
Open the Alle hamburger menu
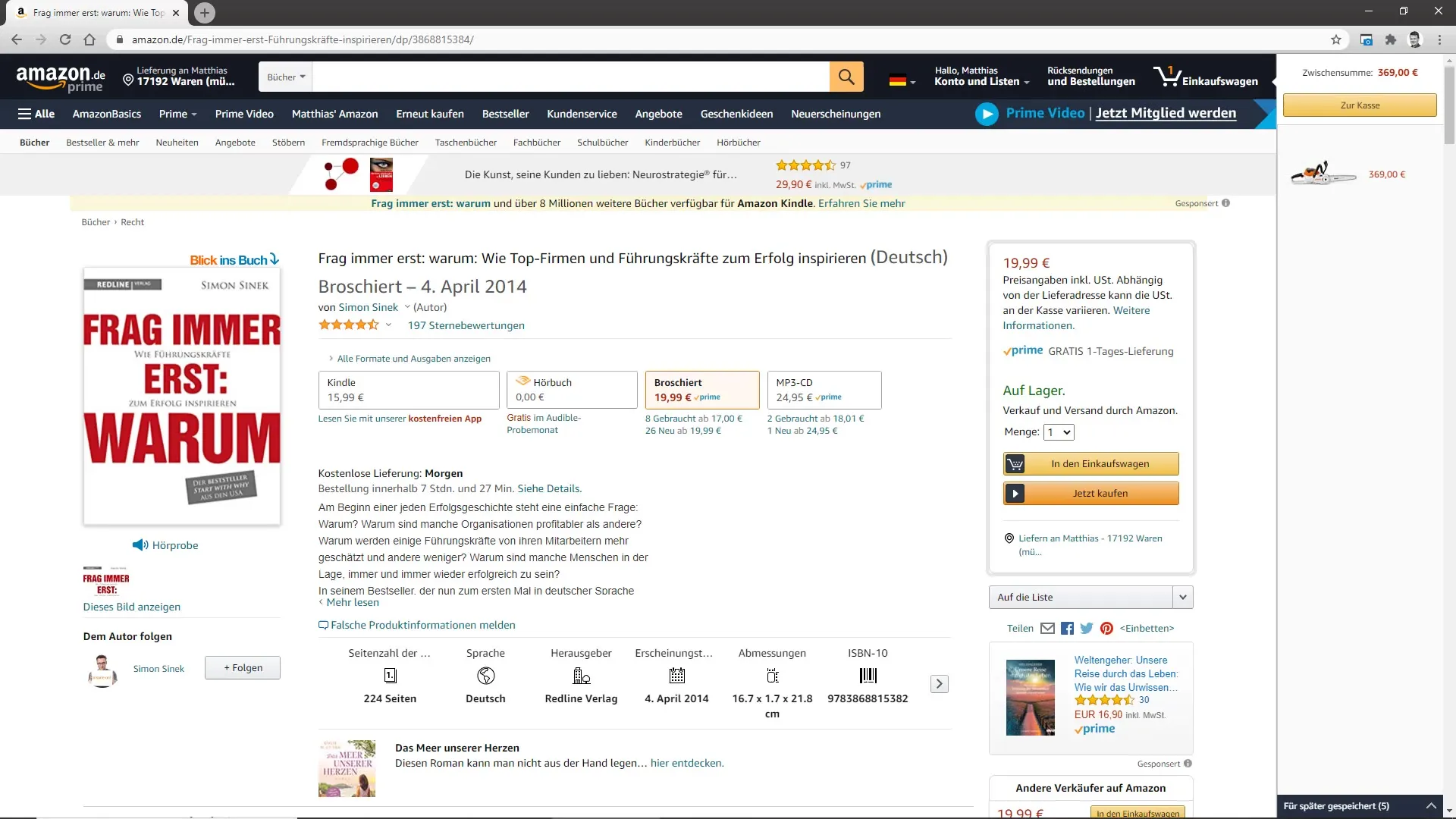point(36,114)
